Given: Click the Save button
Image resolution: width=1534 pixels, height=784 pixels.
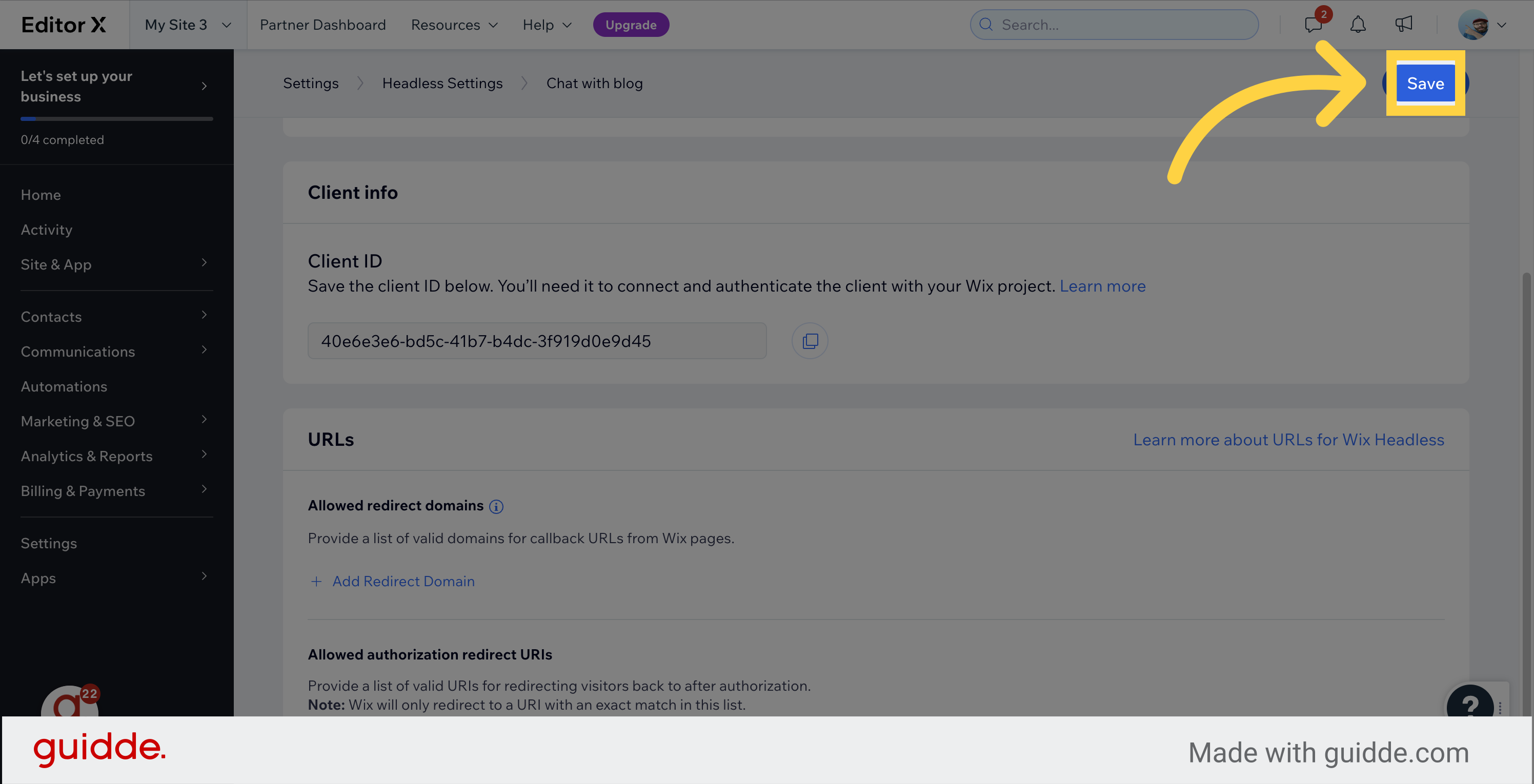Looking at the screenshot, I should 1425,84.
